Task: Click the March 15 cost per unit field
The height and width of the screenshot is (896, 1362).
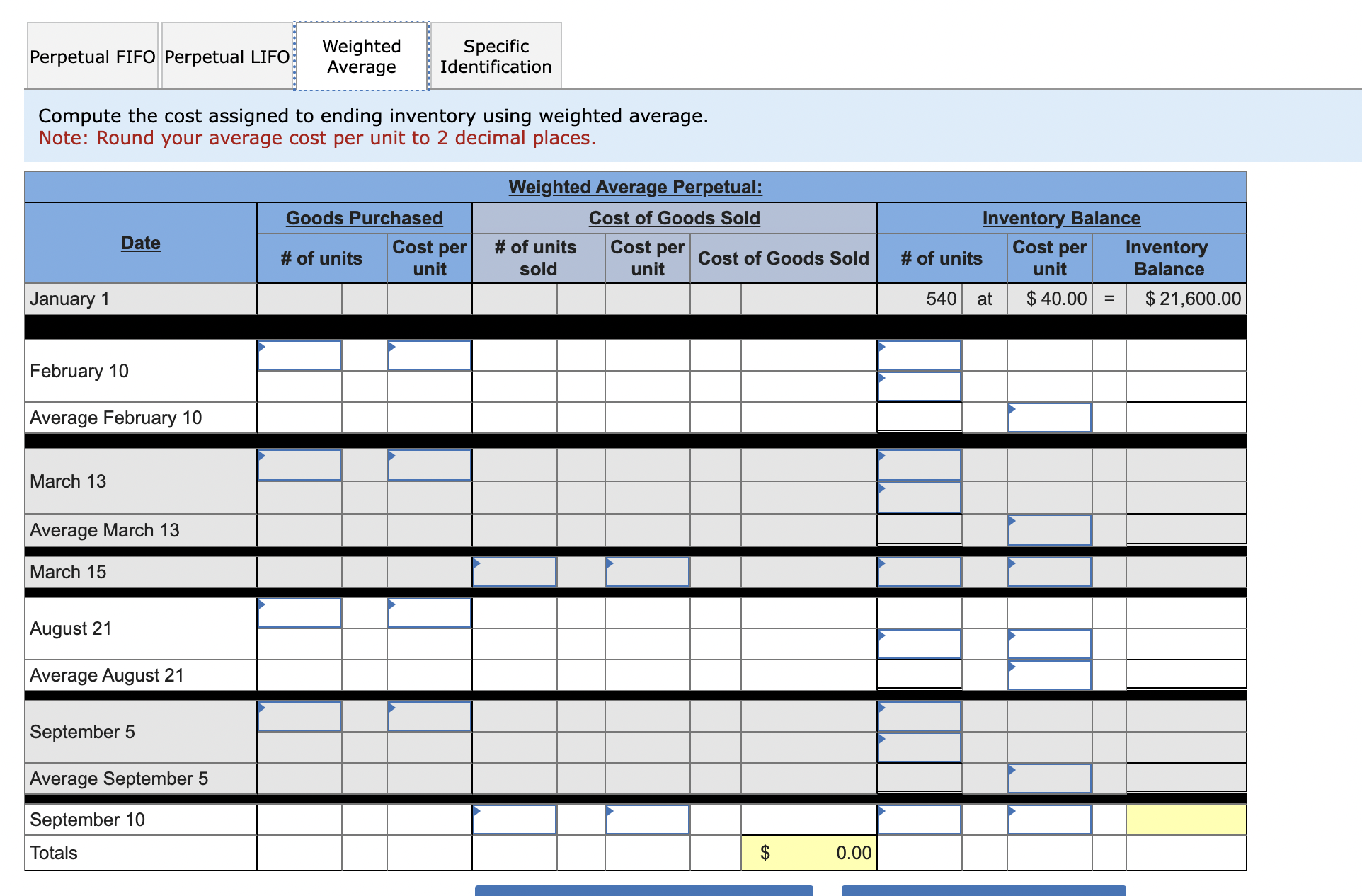Action: pos(646,571)
